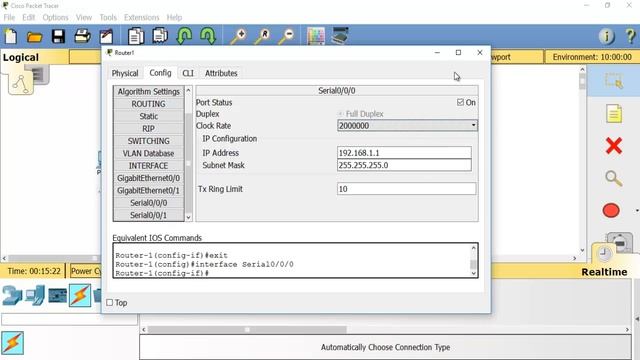
Task: Select the Full Duplex radio button
Action: (x=340, y=114)
